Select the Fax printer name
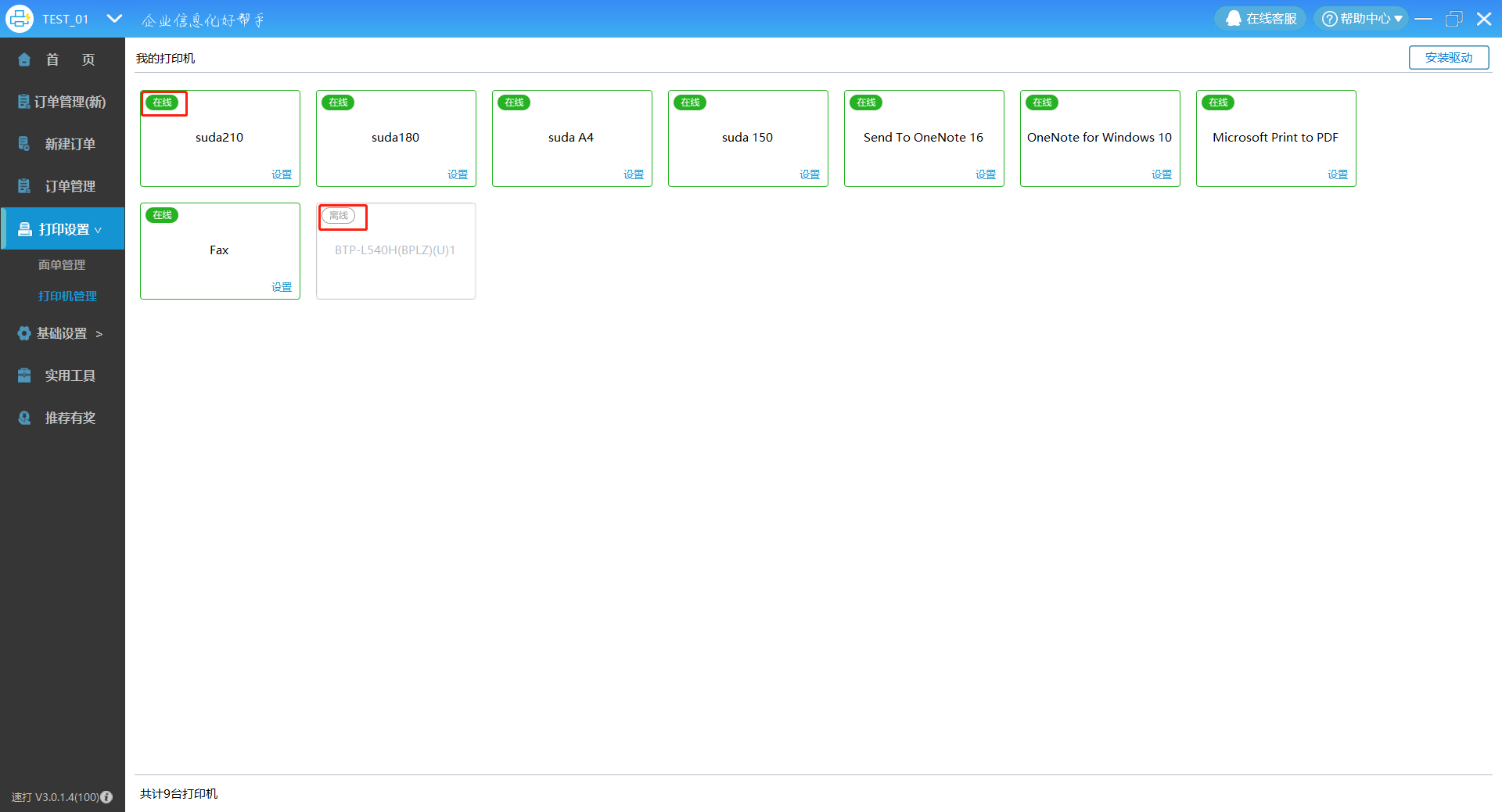Viewport: 1502px width, 812px height. pyautogui.click(x=219, y=250)
